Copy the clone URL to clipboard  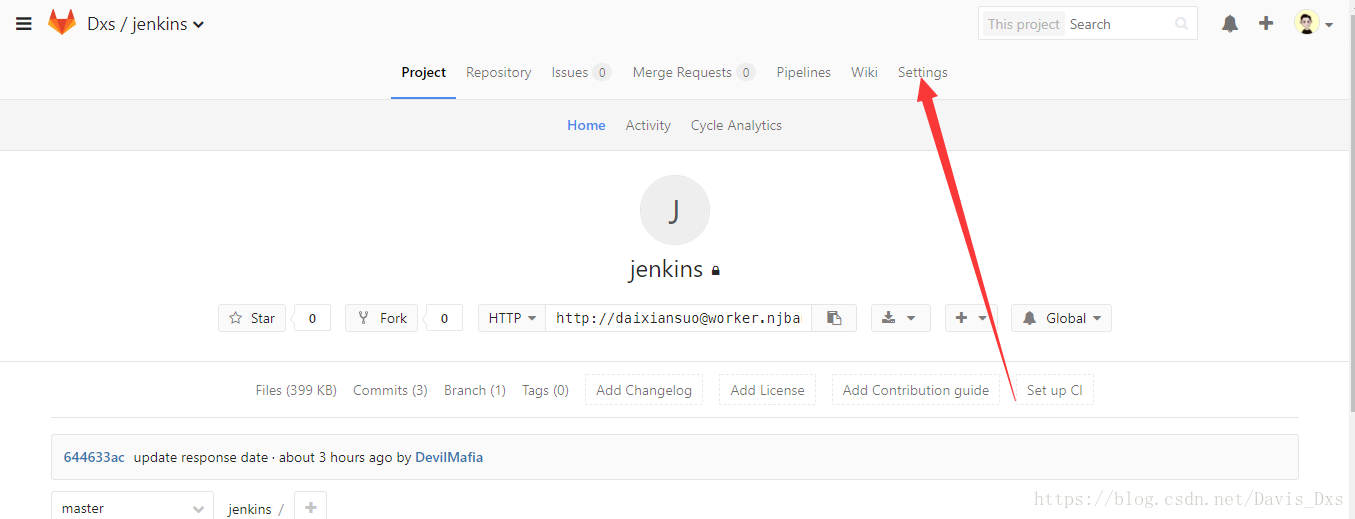834,318
